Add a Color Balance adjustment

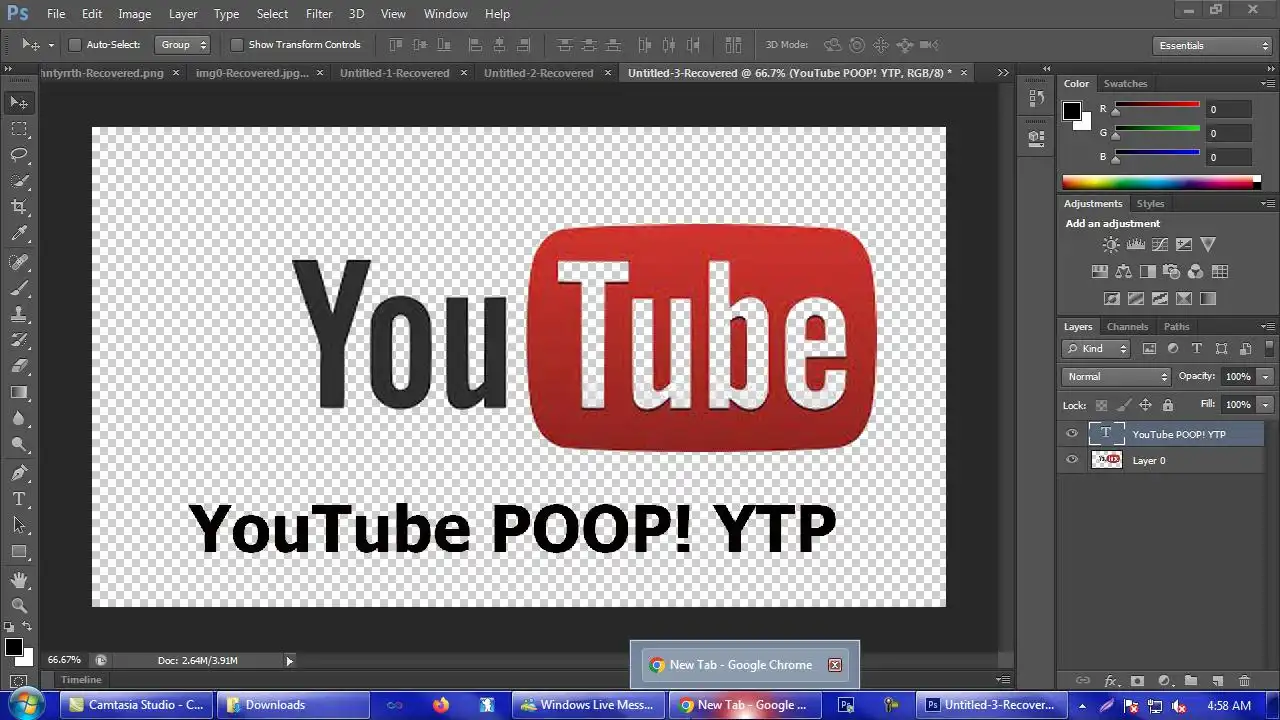(x=1123, y=271)
